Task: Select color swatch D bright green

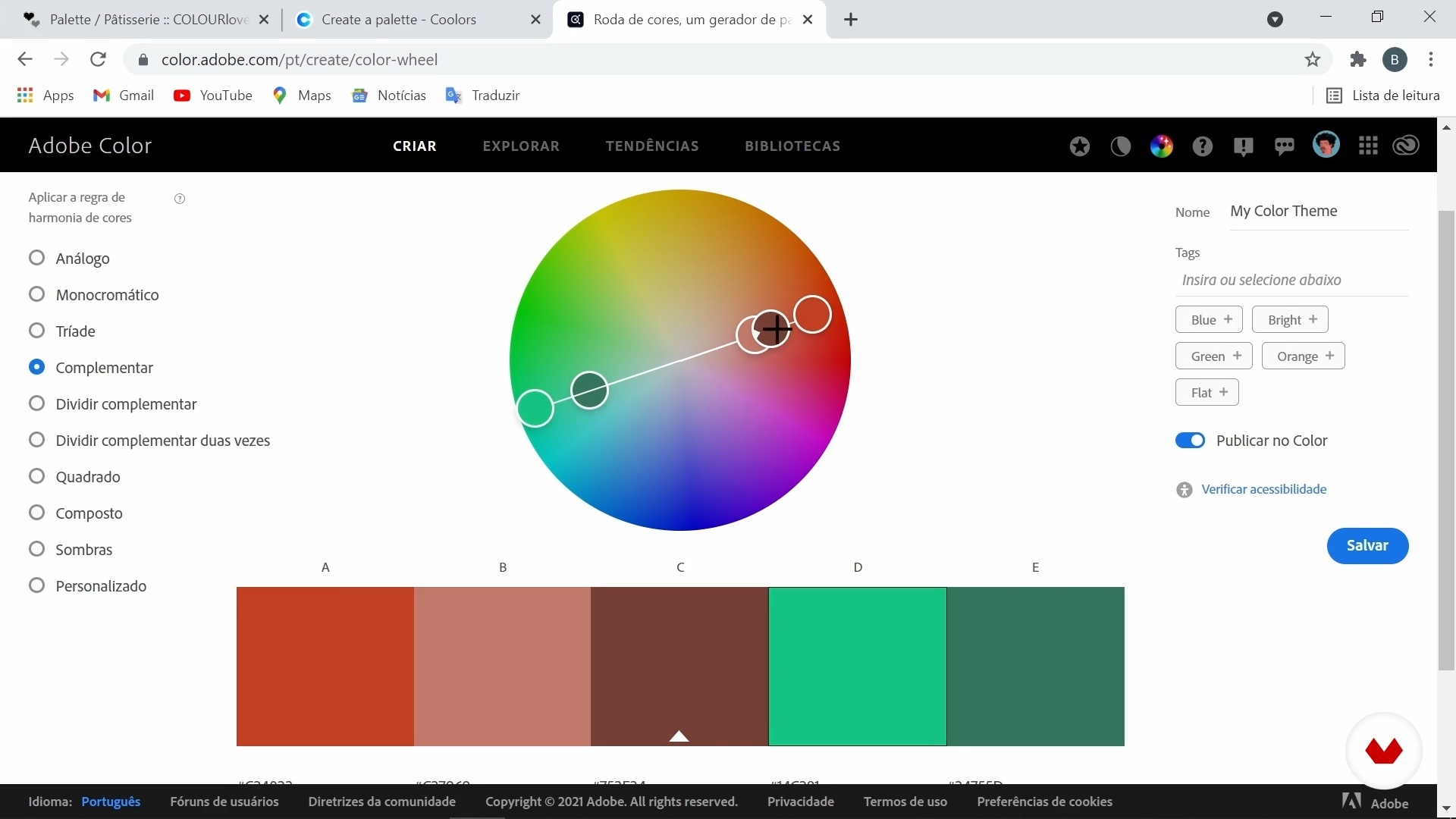Action: tap(858, 667)
